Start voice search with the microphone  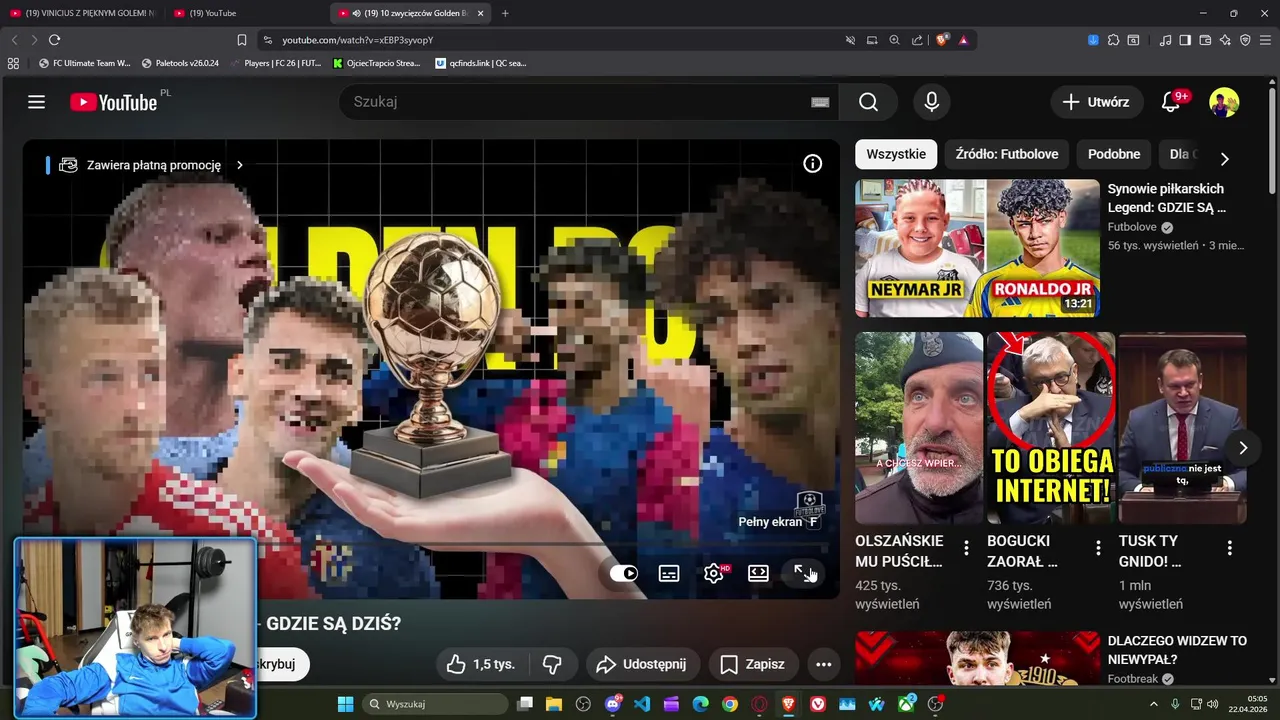(x=931, y=102)
